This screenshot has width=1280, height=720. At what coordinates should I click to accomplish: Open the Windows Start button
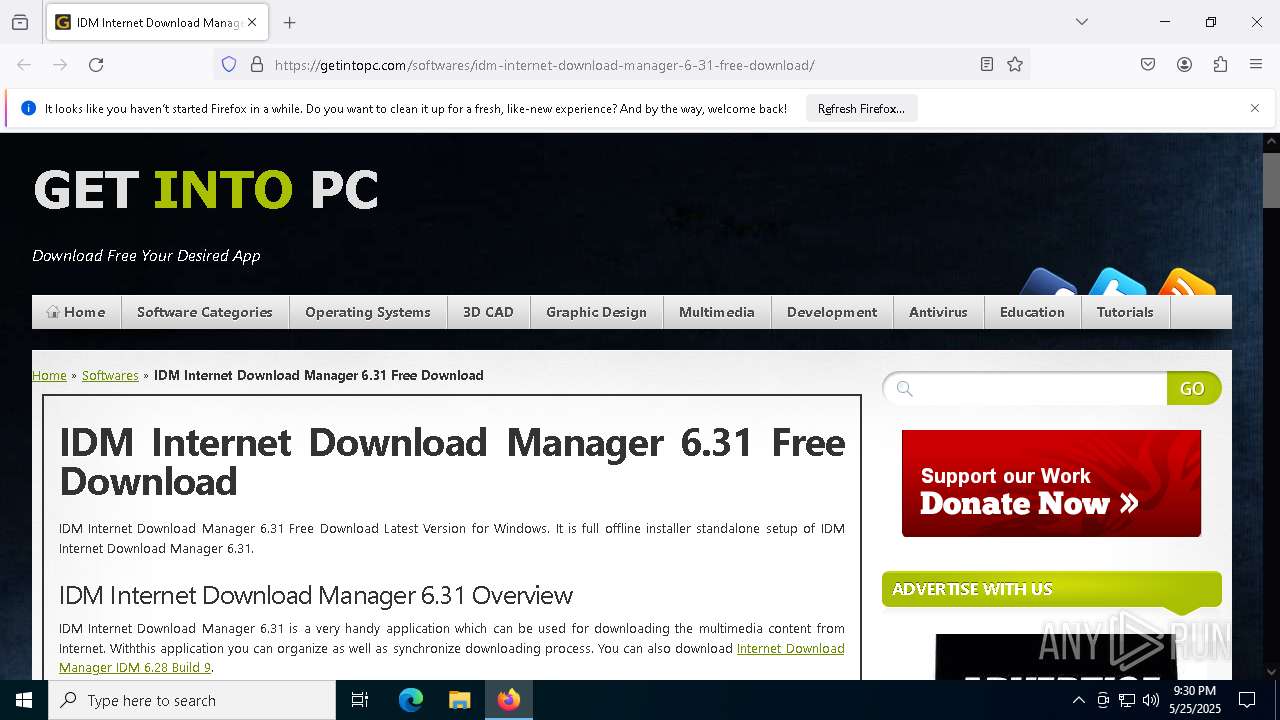24,700
